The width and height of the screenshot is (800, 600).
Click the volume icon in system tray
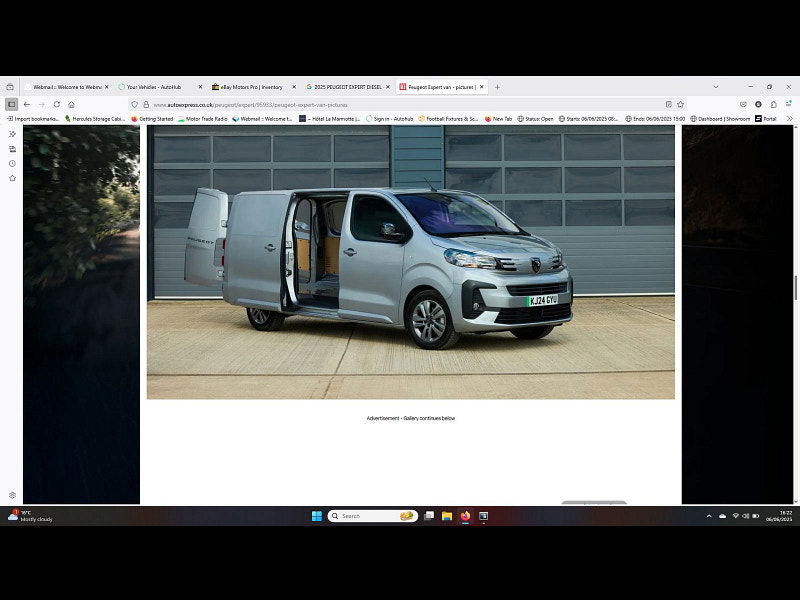pos(746,516)
